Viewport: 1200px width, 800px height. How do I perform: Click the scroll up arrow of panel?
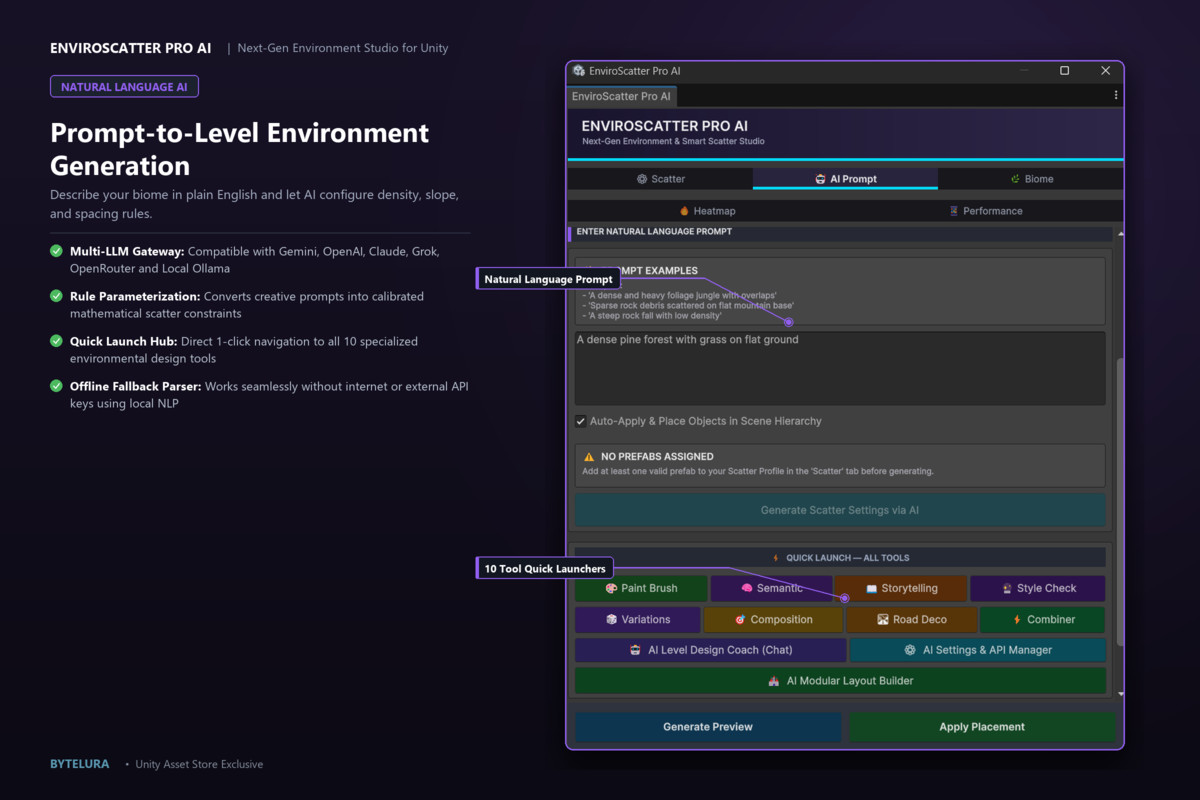pos(1120,233)
